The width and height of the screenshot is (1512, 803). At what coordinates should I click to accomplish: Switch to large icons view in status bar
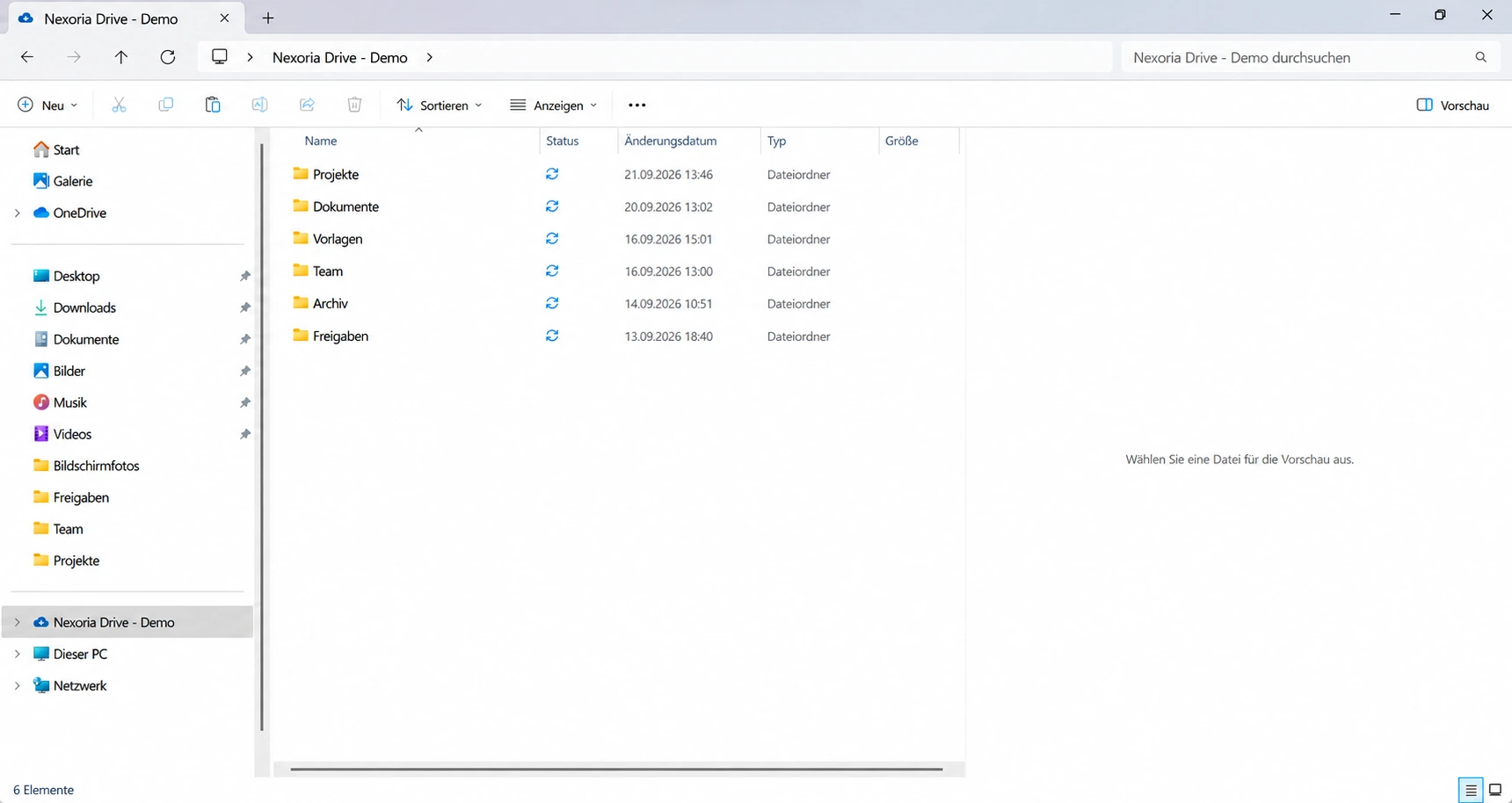1495,790
